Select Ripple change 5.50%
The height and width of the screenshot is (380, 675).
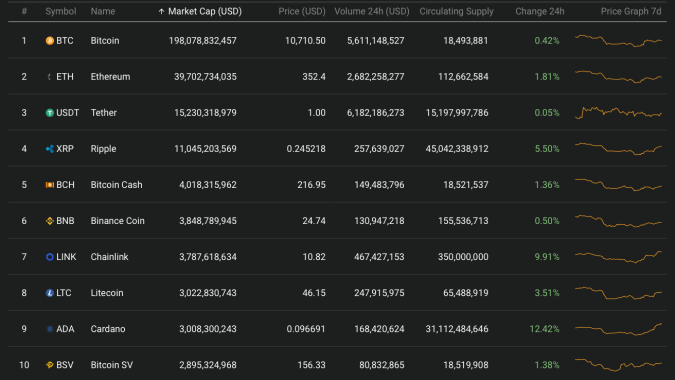click(547, 149)
